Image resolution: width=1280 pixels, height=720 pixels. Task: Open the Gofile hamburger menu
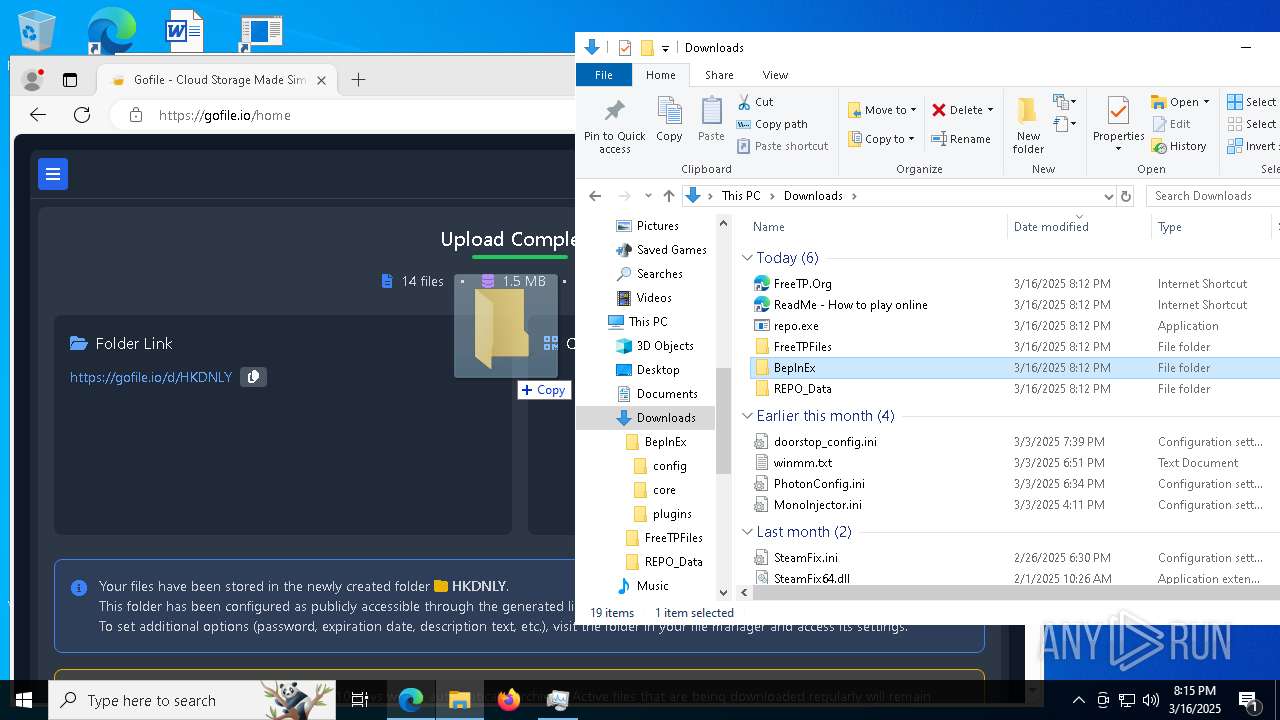pos(53,174)
